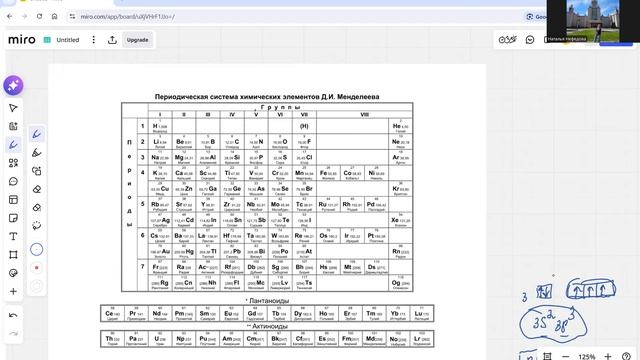Redo the last undone action

pos(13,333)
